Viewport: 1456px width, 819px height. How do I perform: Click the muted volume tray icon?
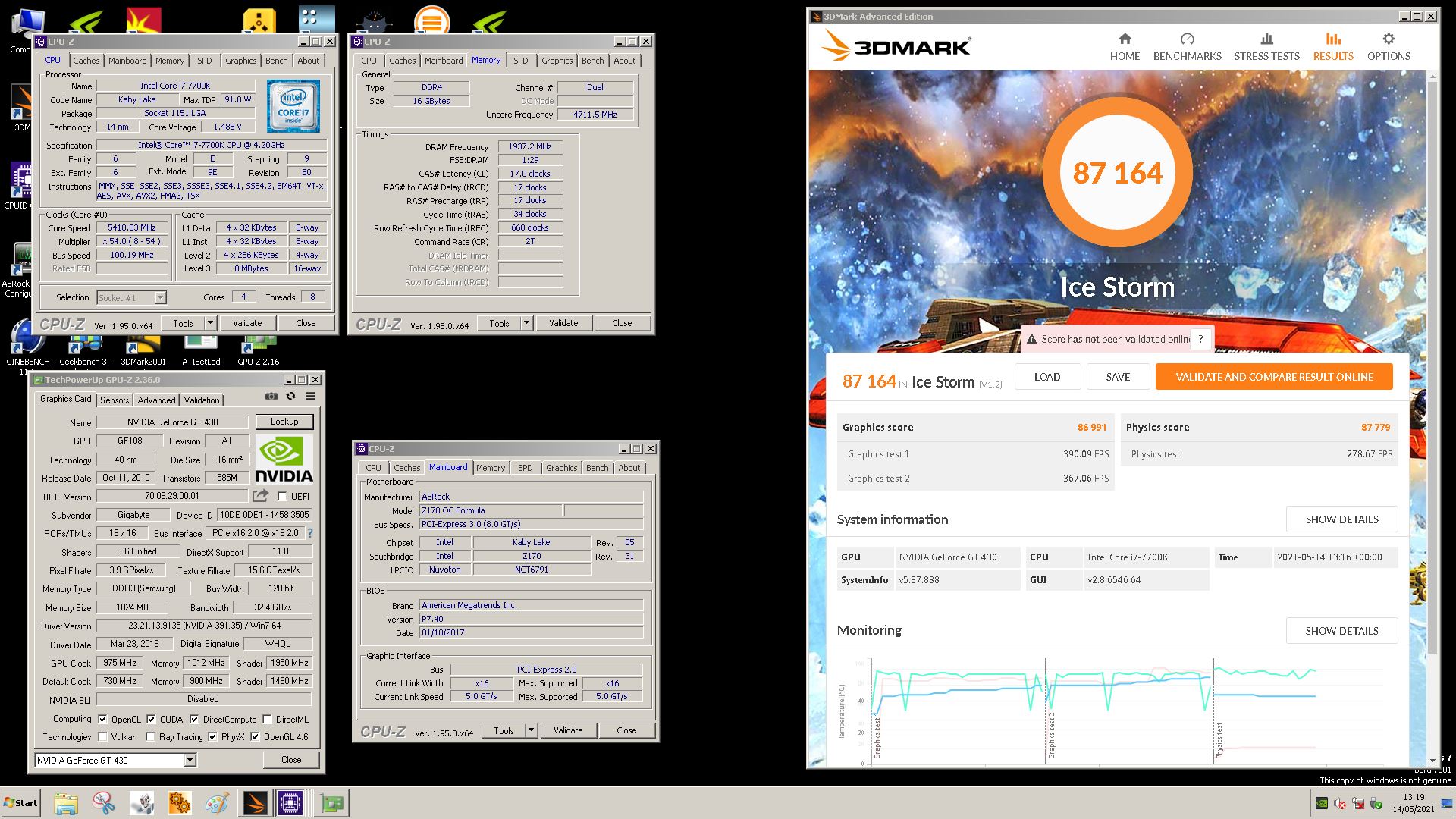tap(1340, 804)
